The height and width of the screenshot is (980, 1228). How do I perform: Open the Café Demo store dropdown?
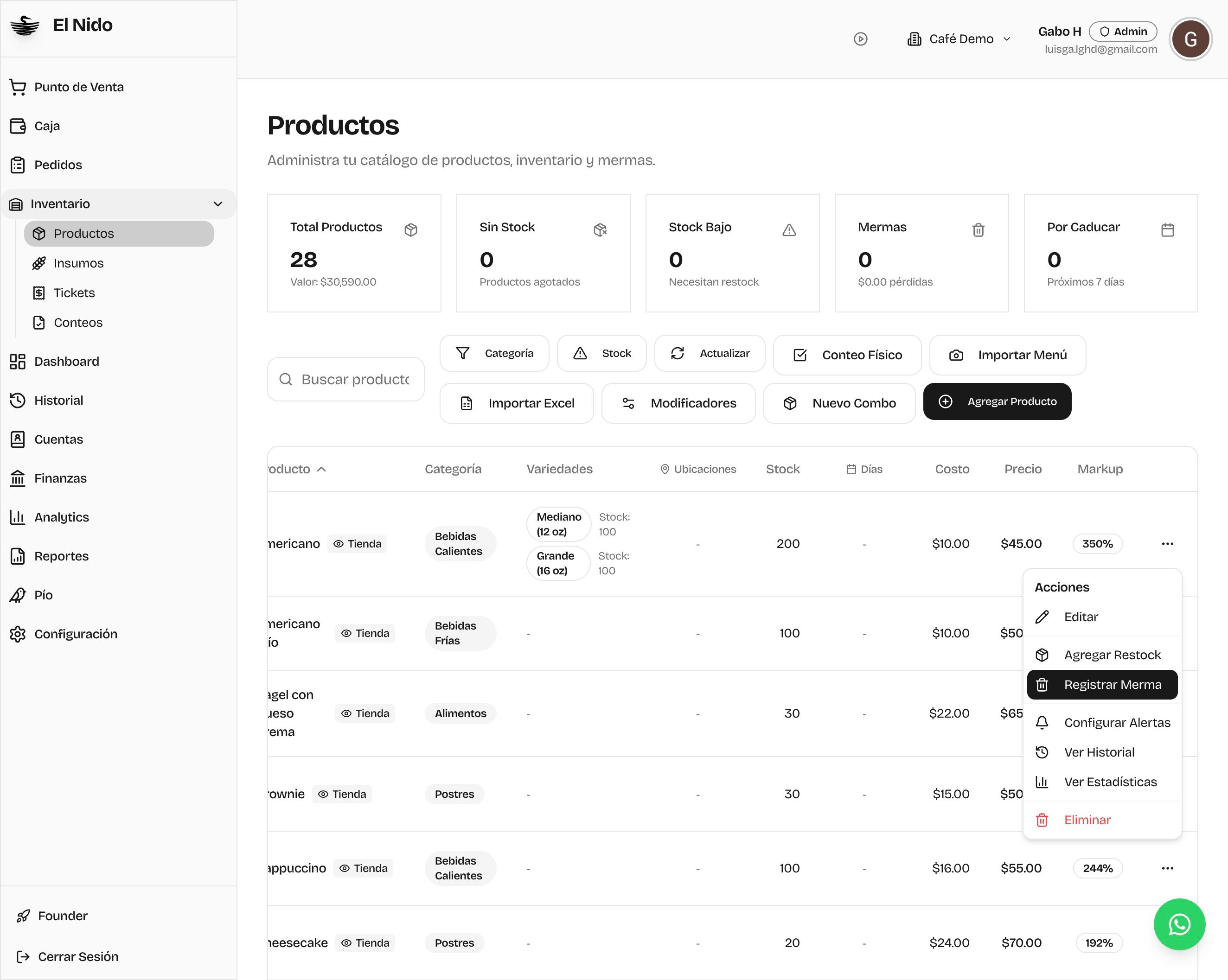tap(959, 39)
